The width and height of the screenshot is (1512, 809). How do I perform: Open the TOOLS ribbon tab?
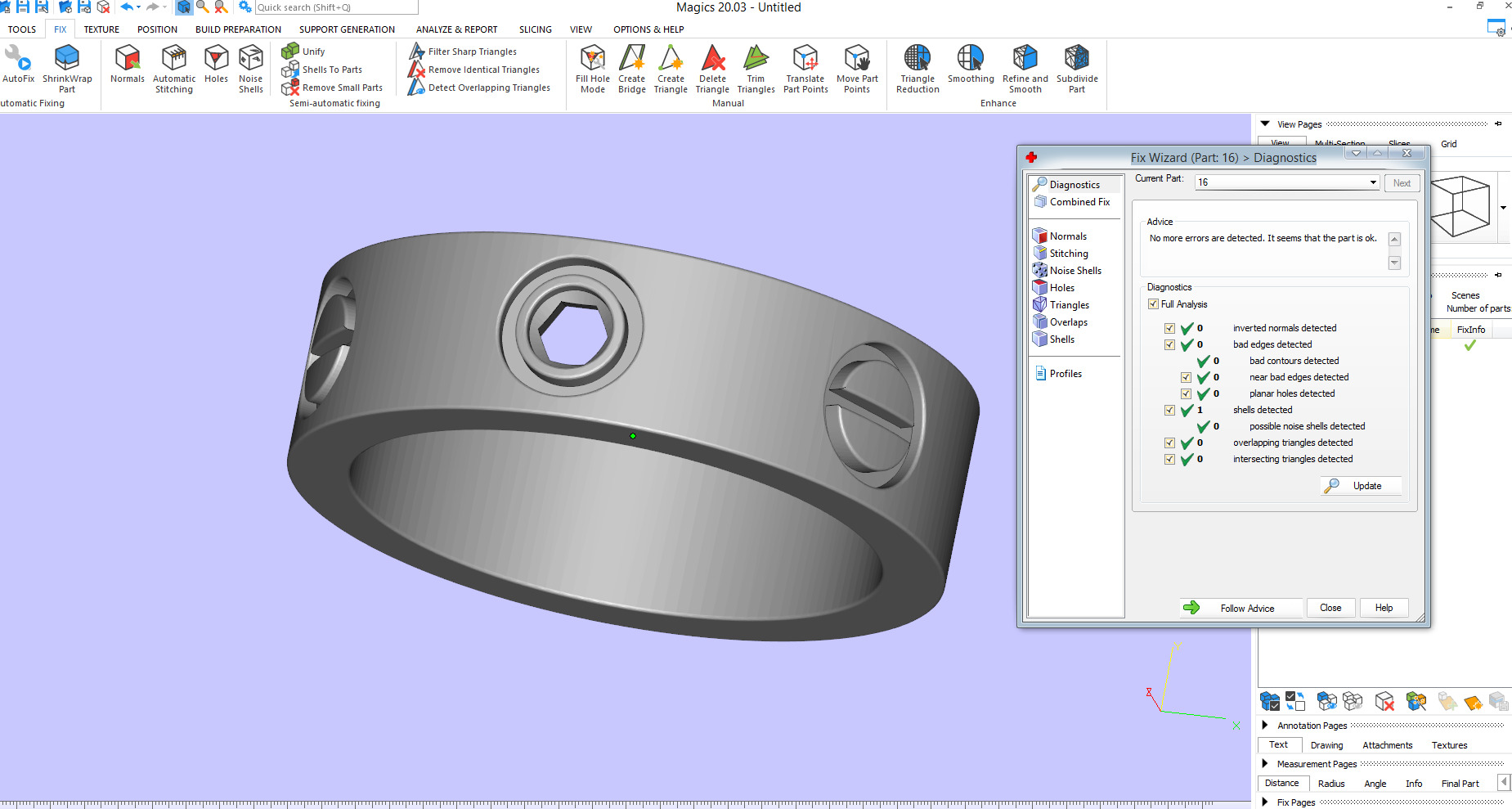[22, 29]
